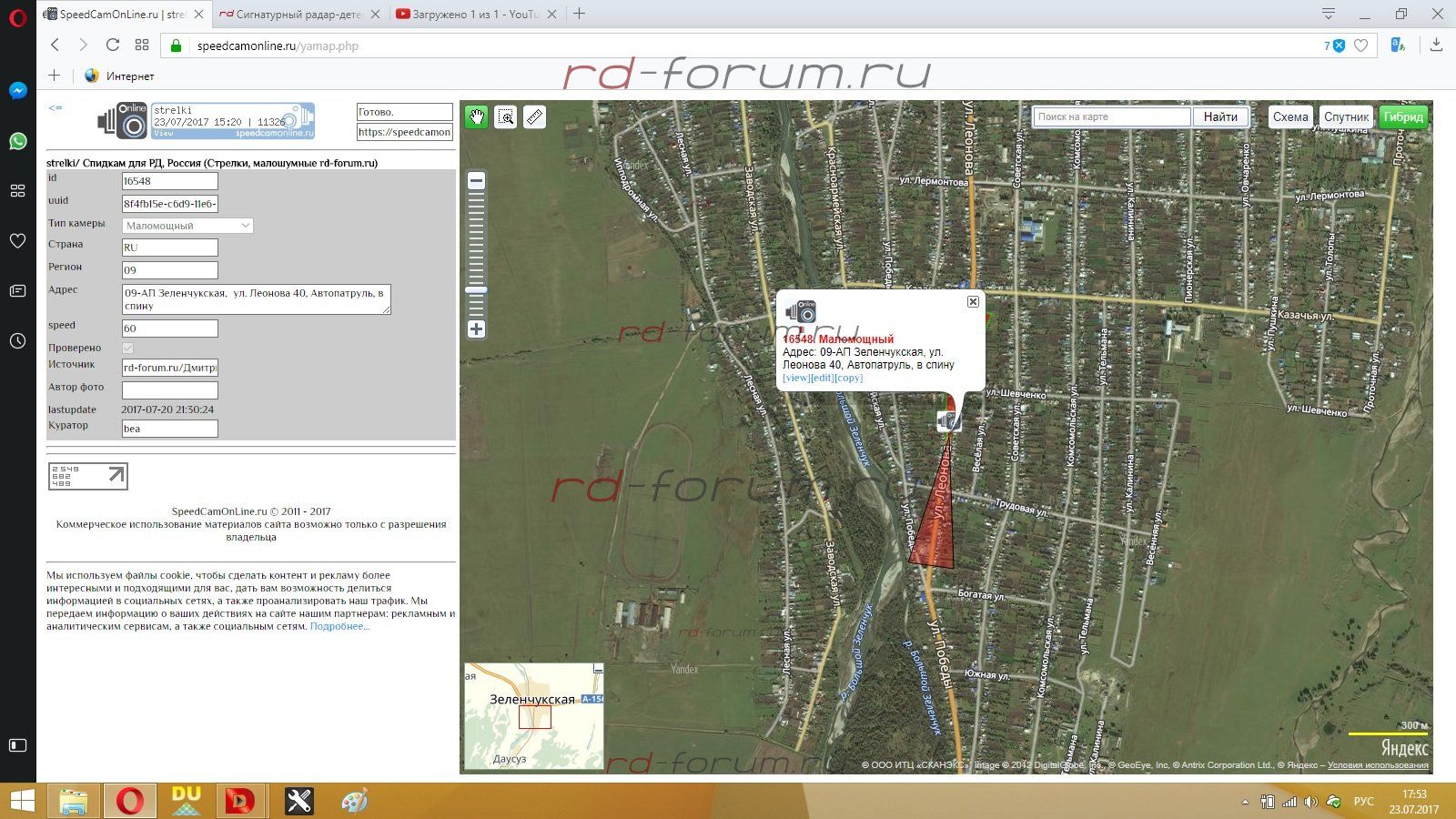Open Messenger in Opera sidebar

pyautogui.click(x=17, y=91)
